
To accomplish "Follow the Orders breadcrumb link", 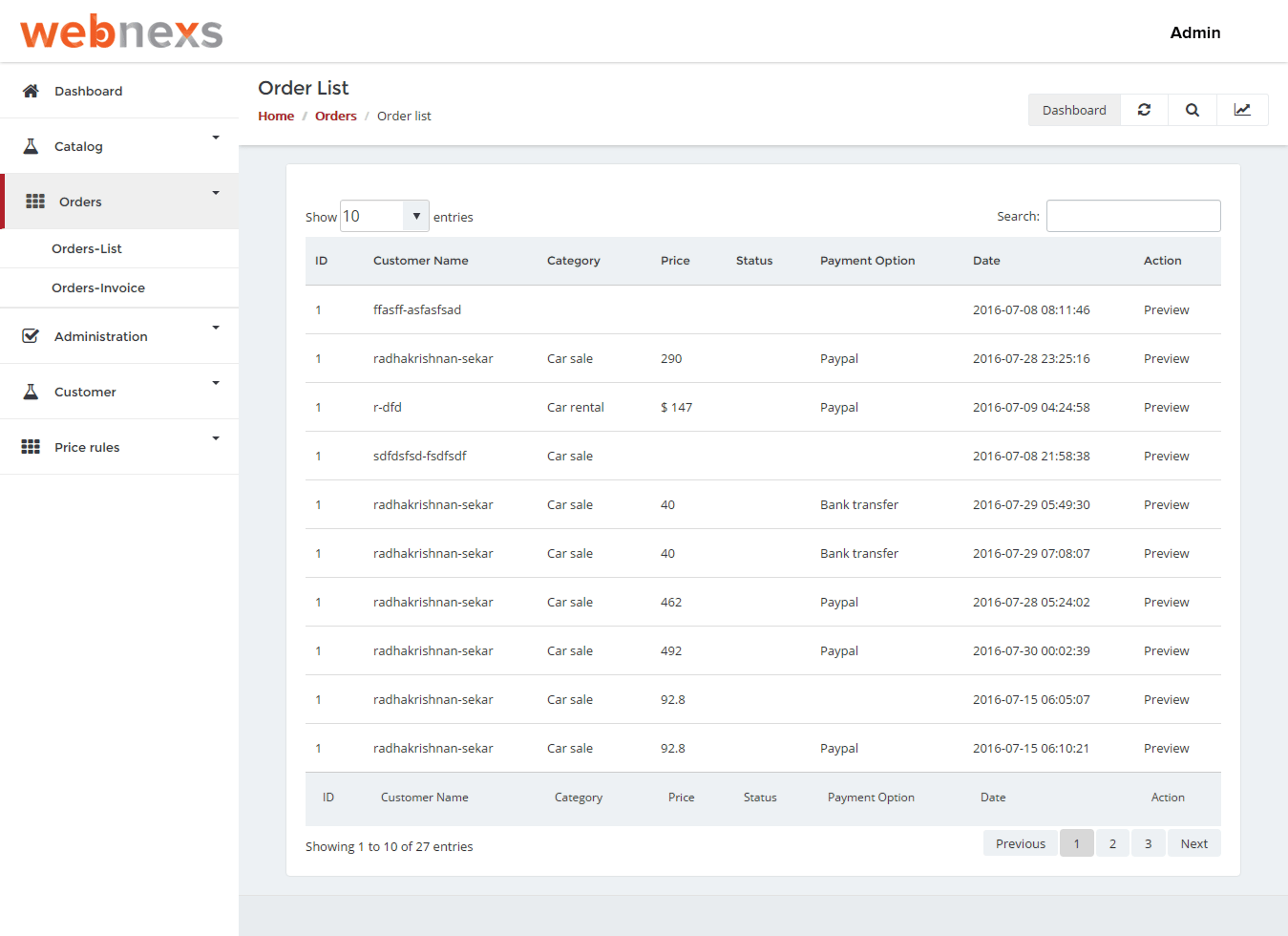I will point(336,116).
